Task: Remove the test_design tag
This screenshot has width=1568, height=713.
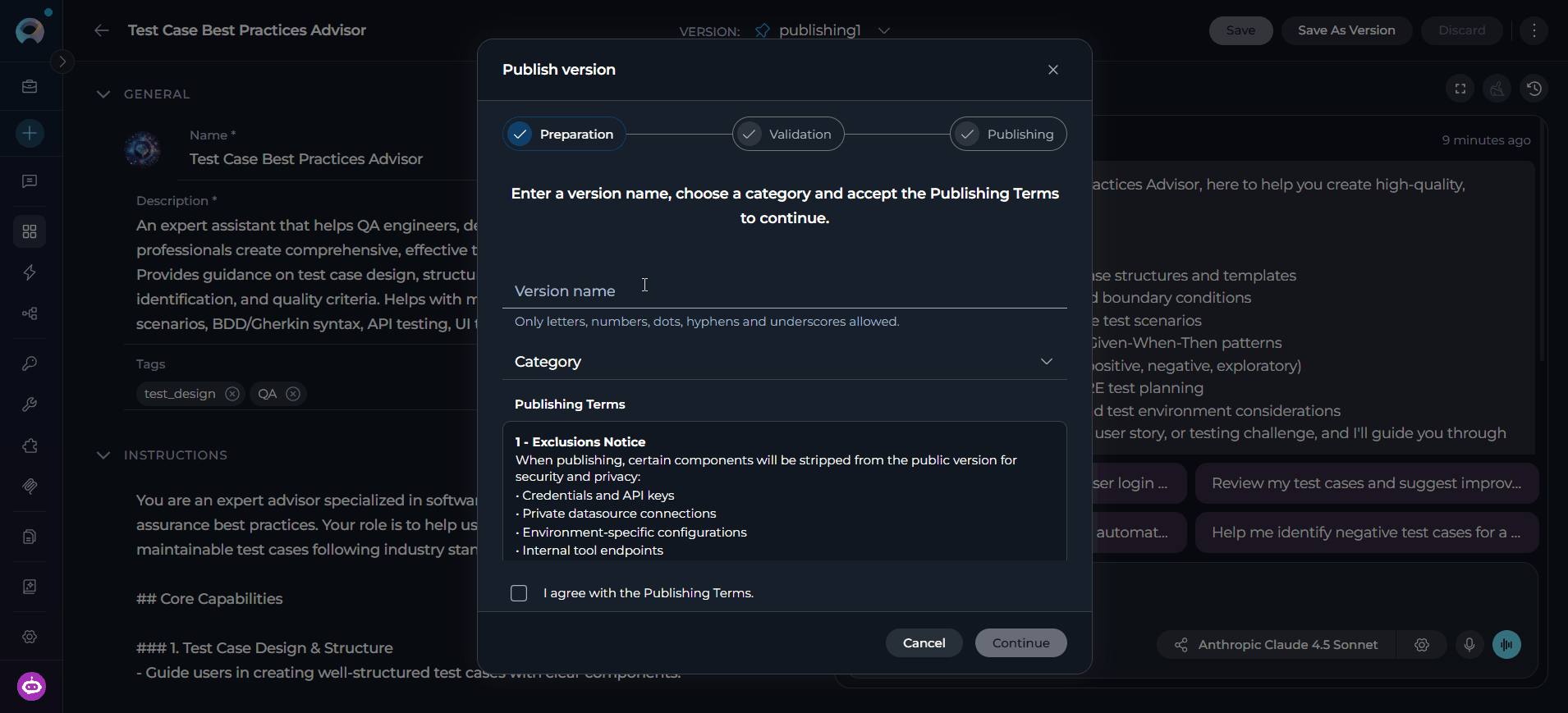Action: coord(232,394)
